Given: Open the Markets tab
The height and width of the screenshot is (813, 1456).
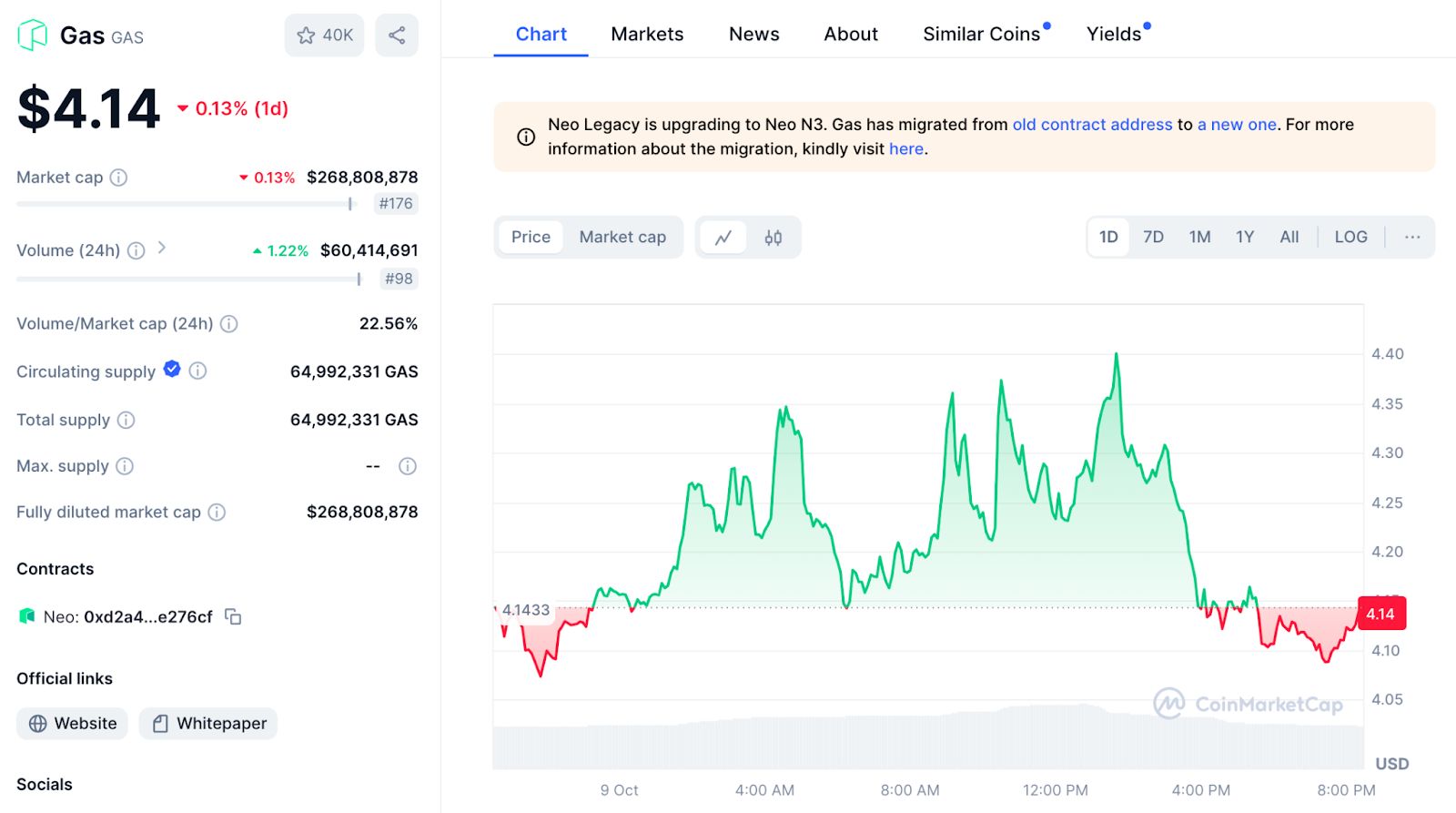Looking at the screenshot, I should 647,35.
